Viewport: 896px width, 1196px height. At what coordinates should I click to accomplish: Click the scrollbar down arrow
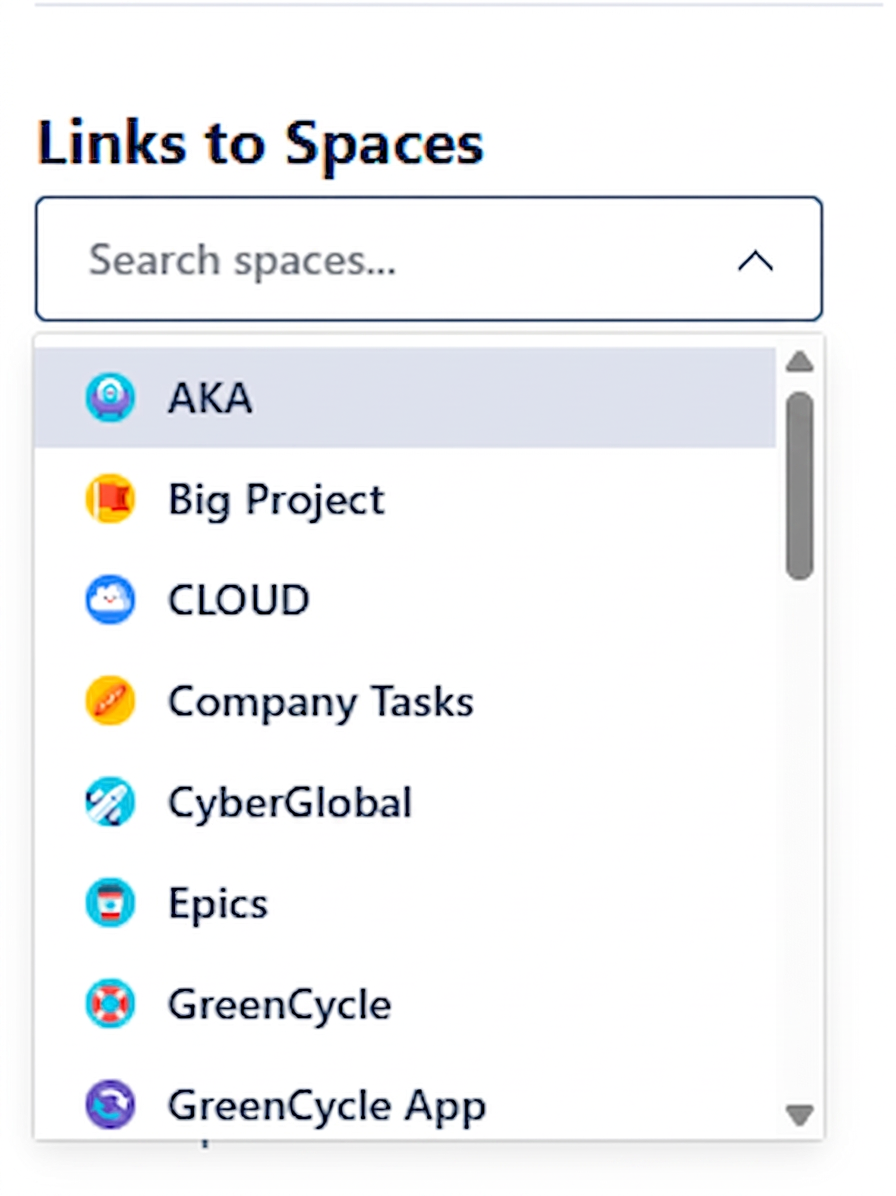799,1115
